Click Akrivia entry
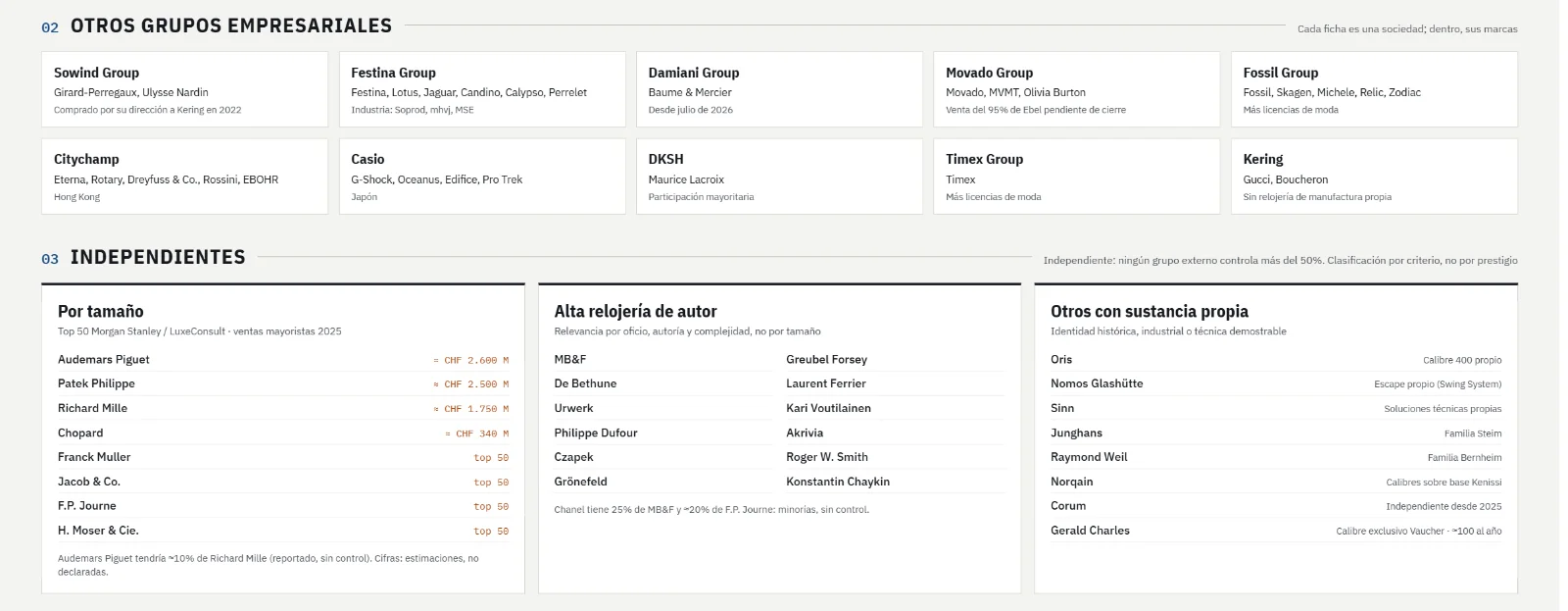This screenshot has height=611, width=1568. click(805, 433)
